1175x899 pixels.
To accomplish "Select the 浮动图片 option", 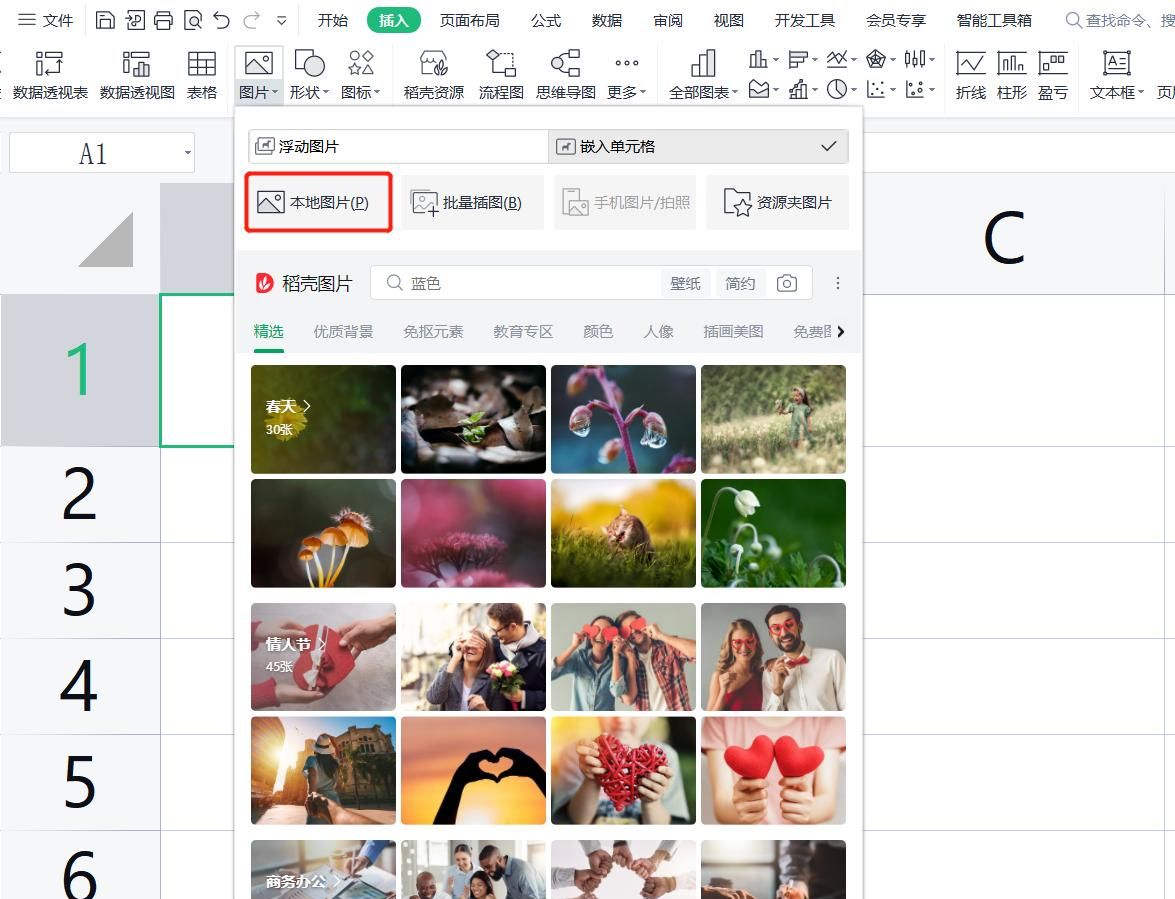I will coord(399,146).
